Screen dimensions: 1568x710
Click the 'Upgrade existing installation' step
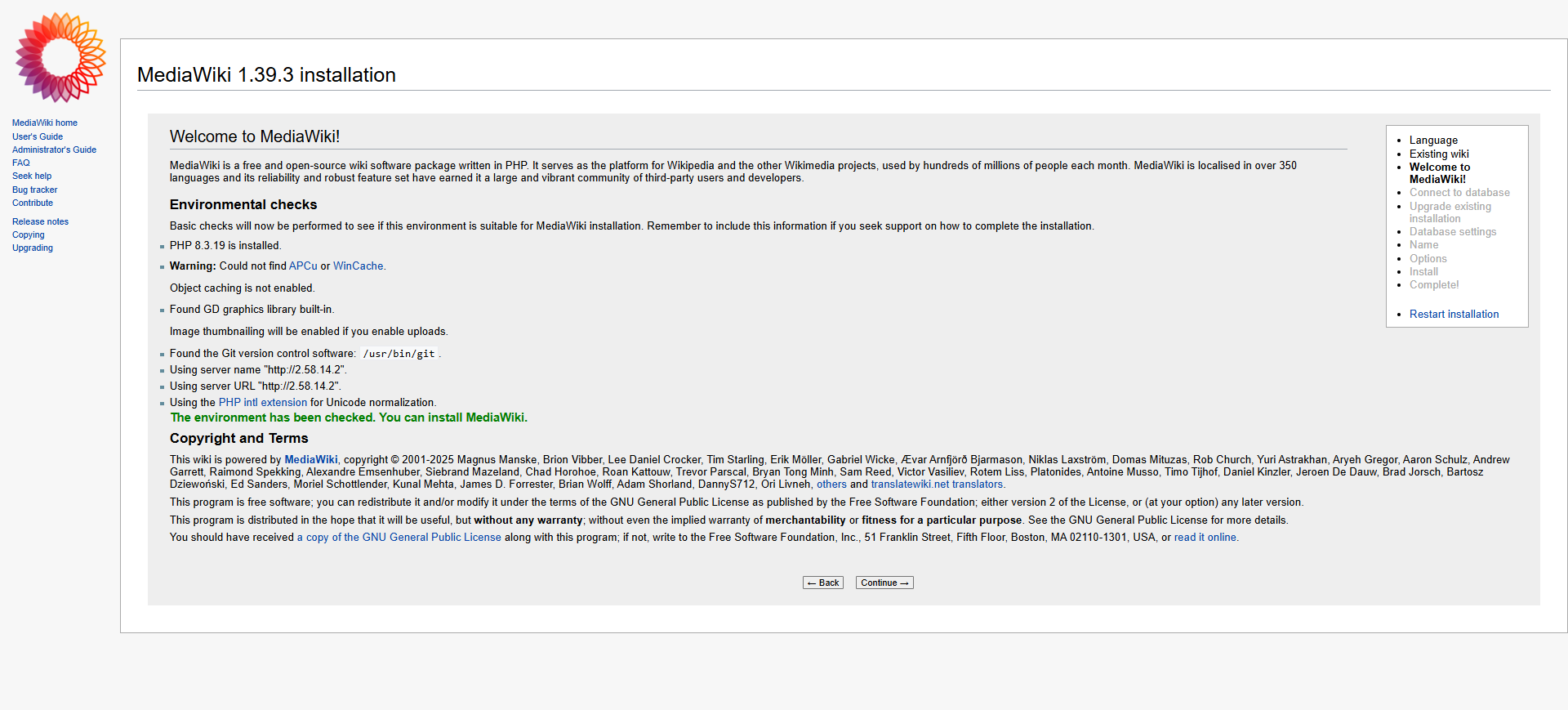pyautogui.click(x=1450, y=212)
